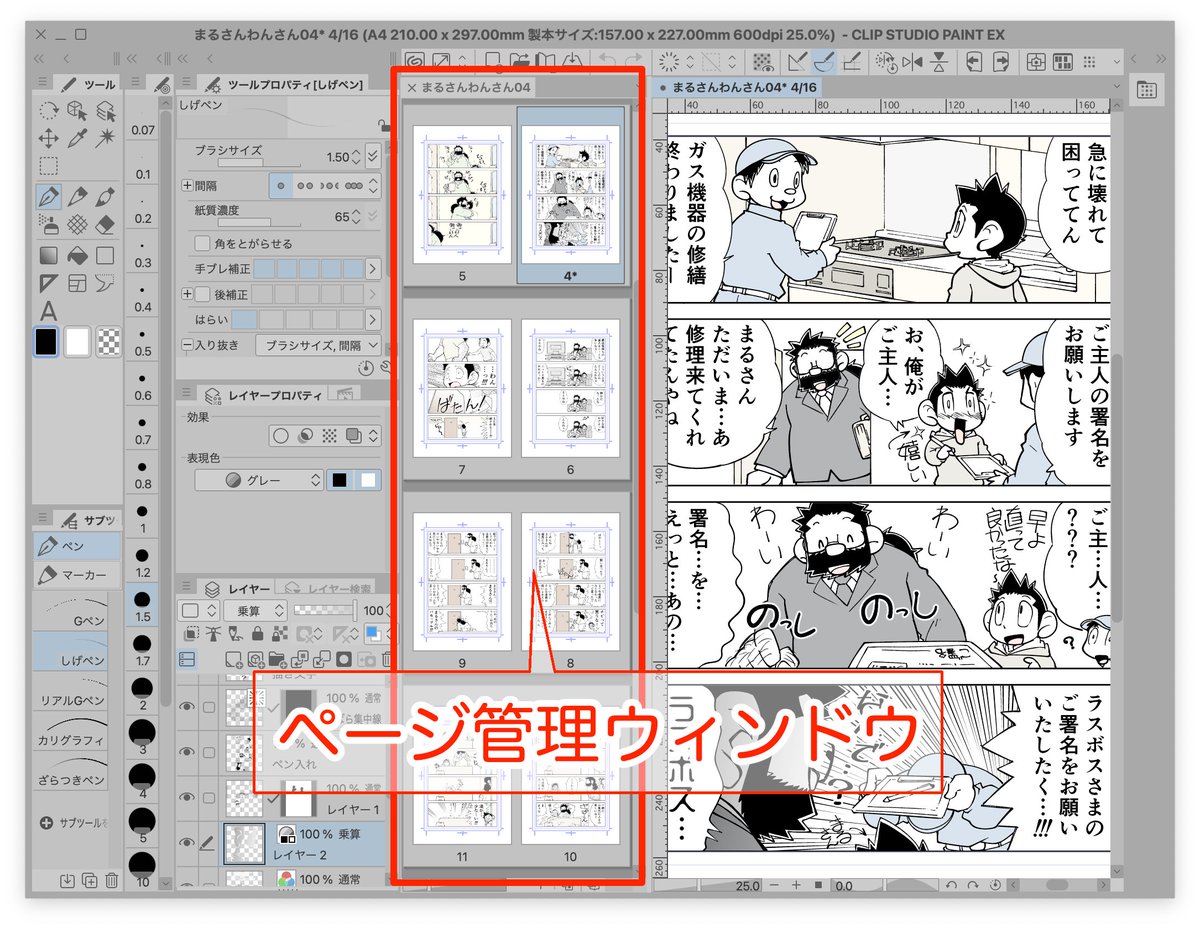The height and width of the screenshot is (928, 1200).
Task: Open the 入り抜き ブラシサイズ, 間隔 dropdown
Action: click(x=318, y=345)
